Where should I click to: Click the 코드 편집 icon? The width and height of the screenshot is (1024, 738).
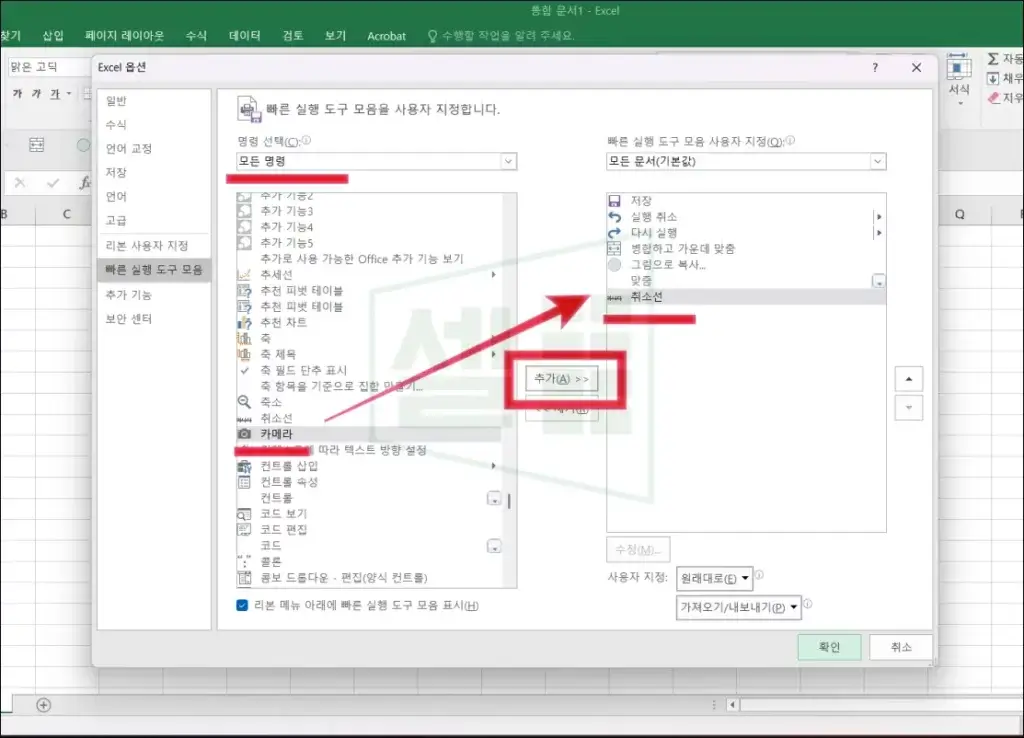click(244, 530)
